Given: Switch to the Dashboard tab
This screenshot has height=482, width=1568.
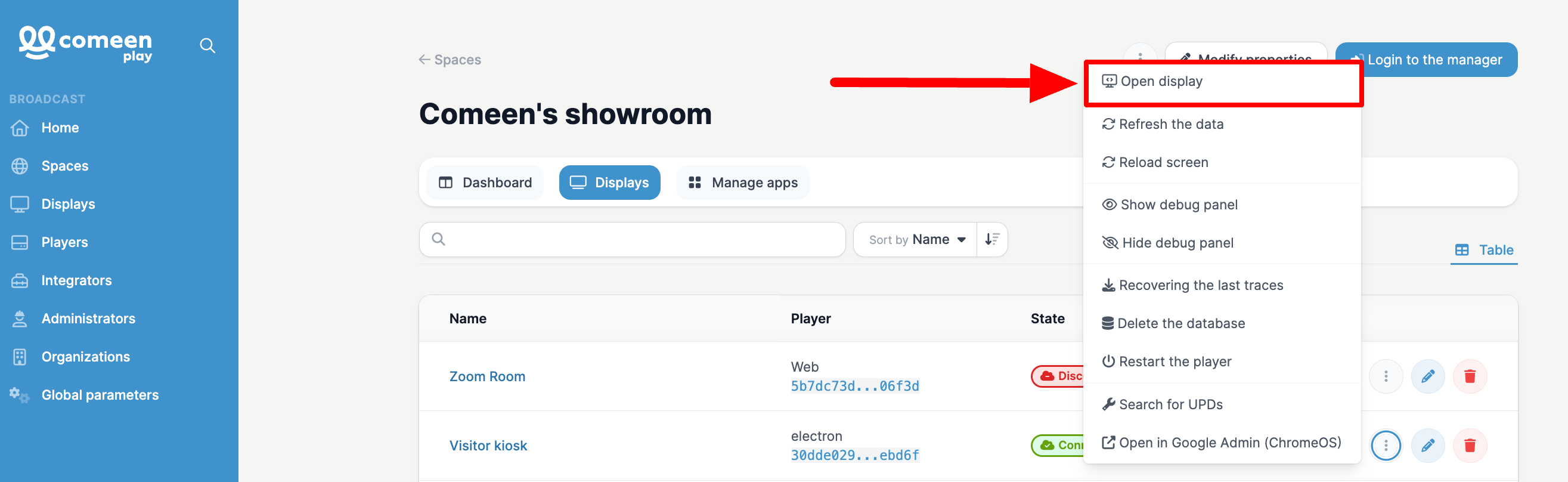Looking at the screenshot, I should [x=485, y=183].
